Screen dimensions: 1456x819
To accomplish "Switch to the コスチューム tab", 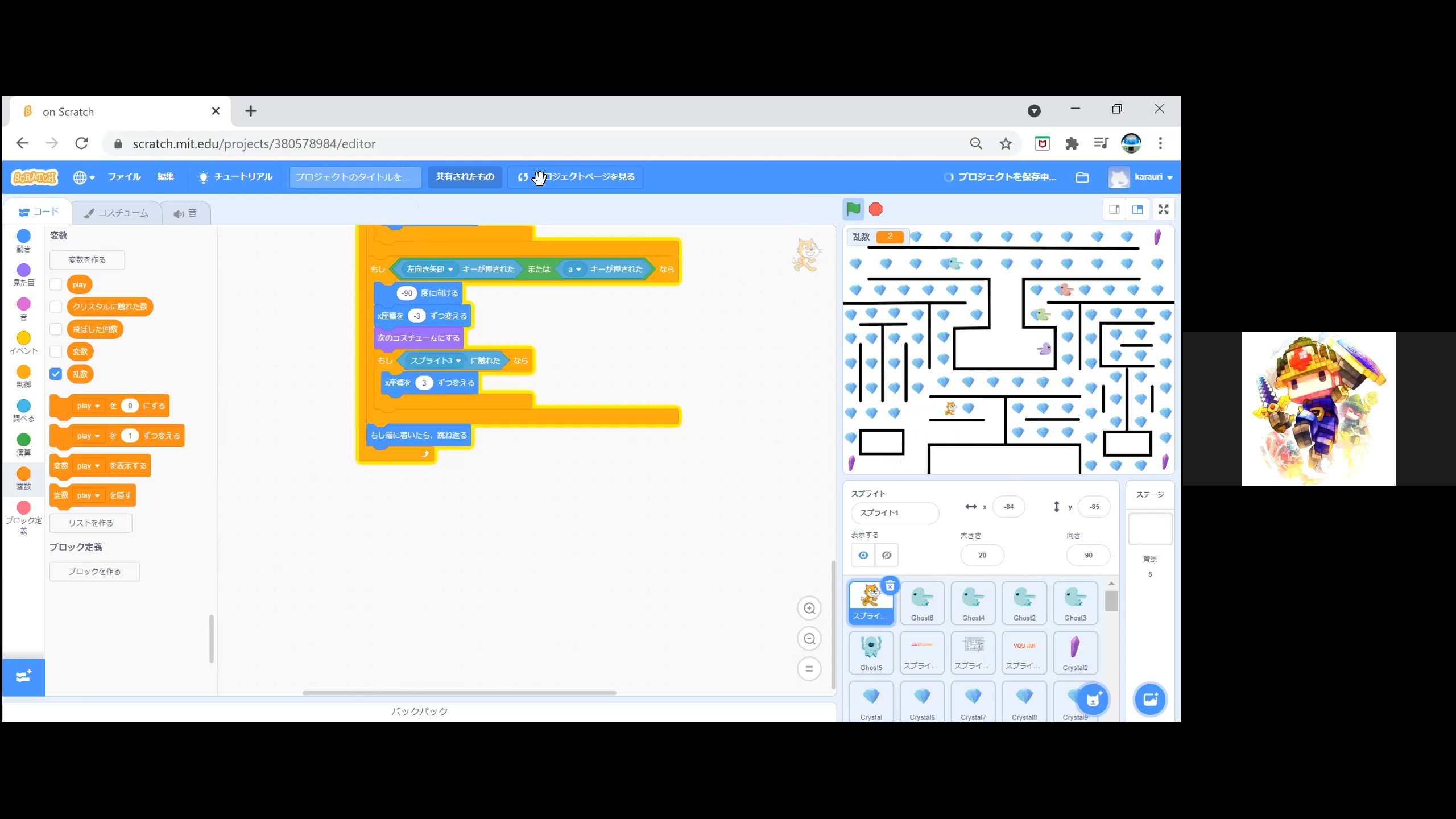I will 117,213.
